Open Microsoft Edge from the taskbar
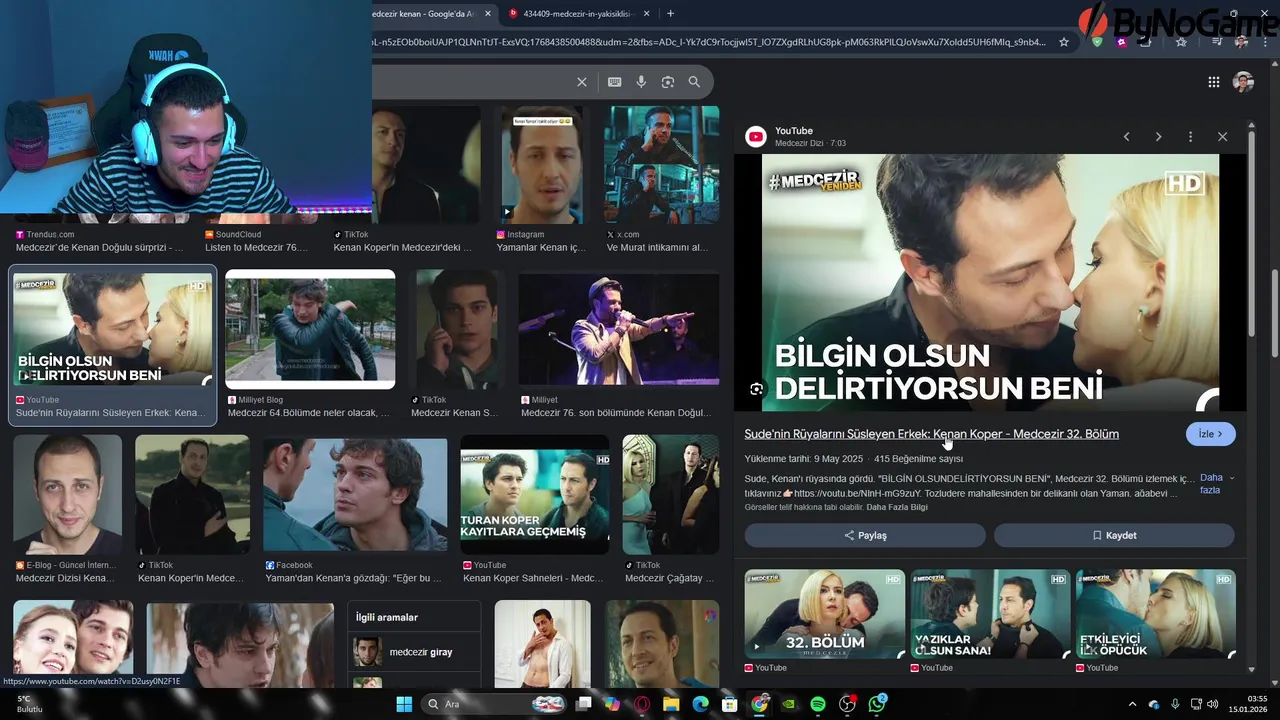This screenshot has height=720, width=1280. 701,704
